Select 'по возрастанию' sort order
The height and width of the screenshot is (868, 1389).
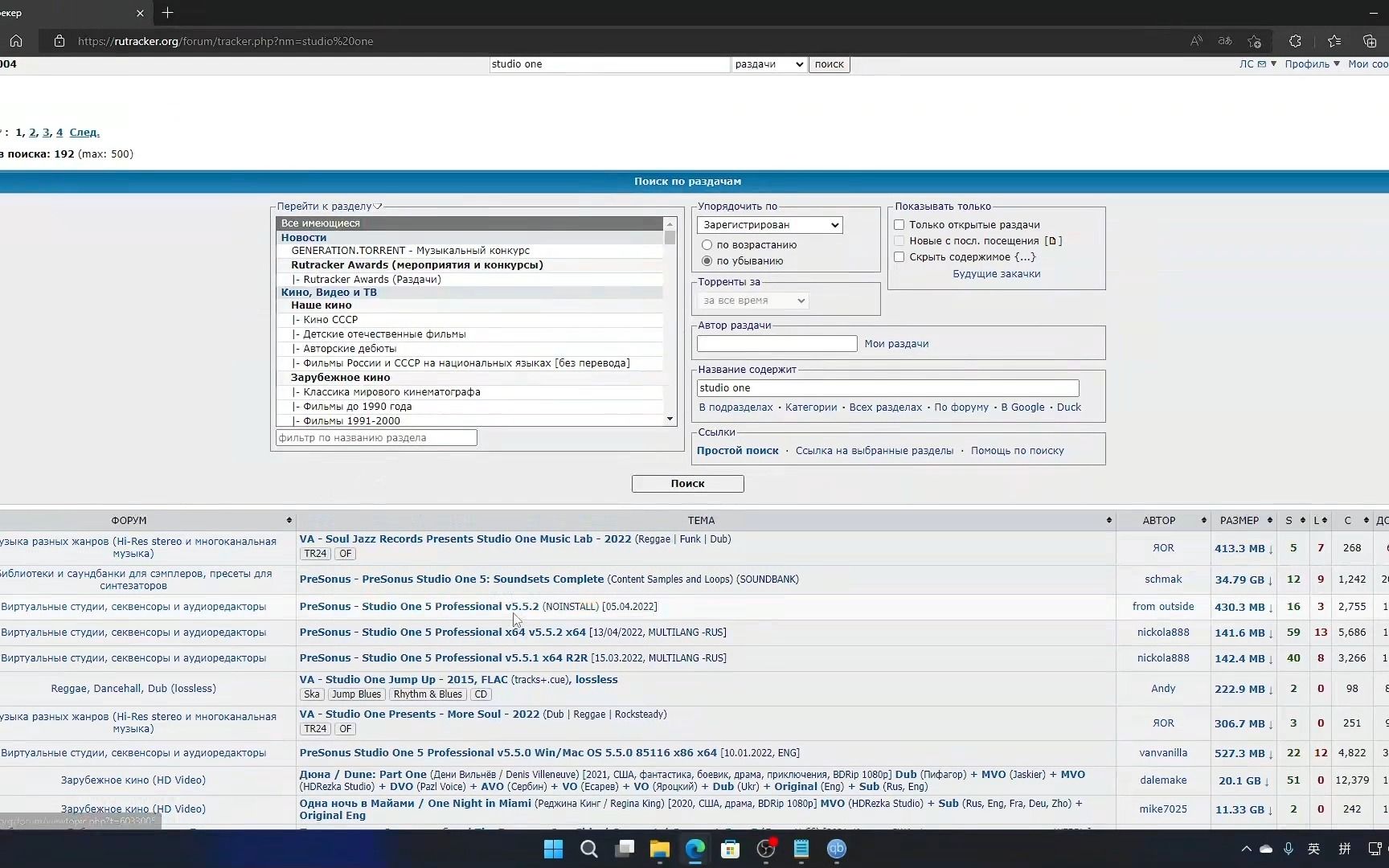(x=707, y=245)
